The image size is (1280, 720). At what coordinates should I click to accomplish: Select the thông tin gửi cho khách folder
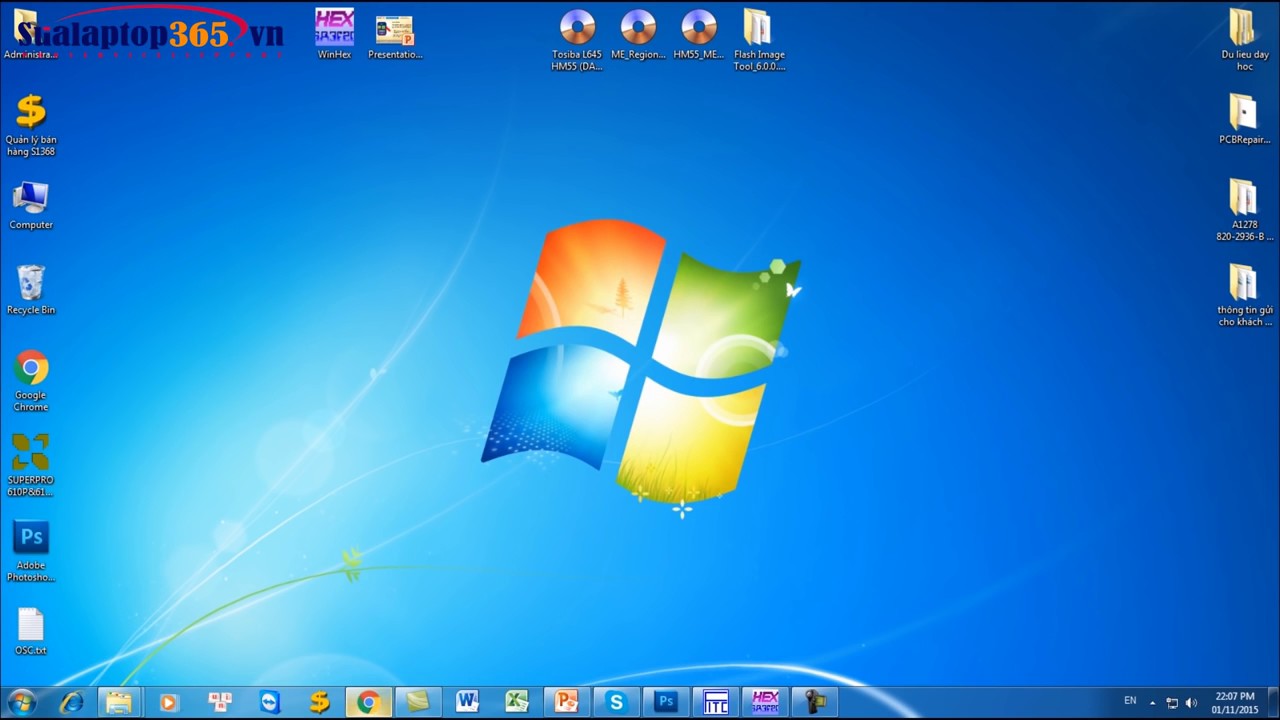point(1244,295)
